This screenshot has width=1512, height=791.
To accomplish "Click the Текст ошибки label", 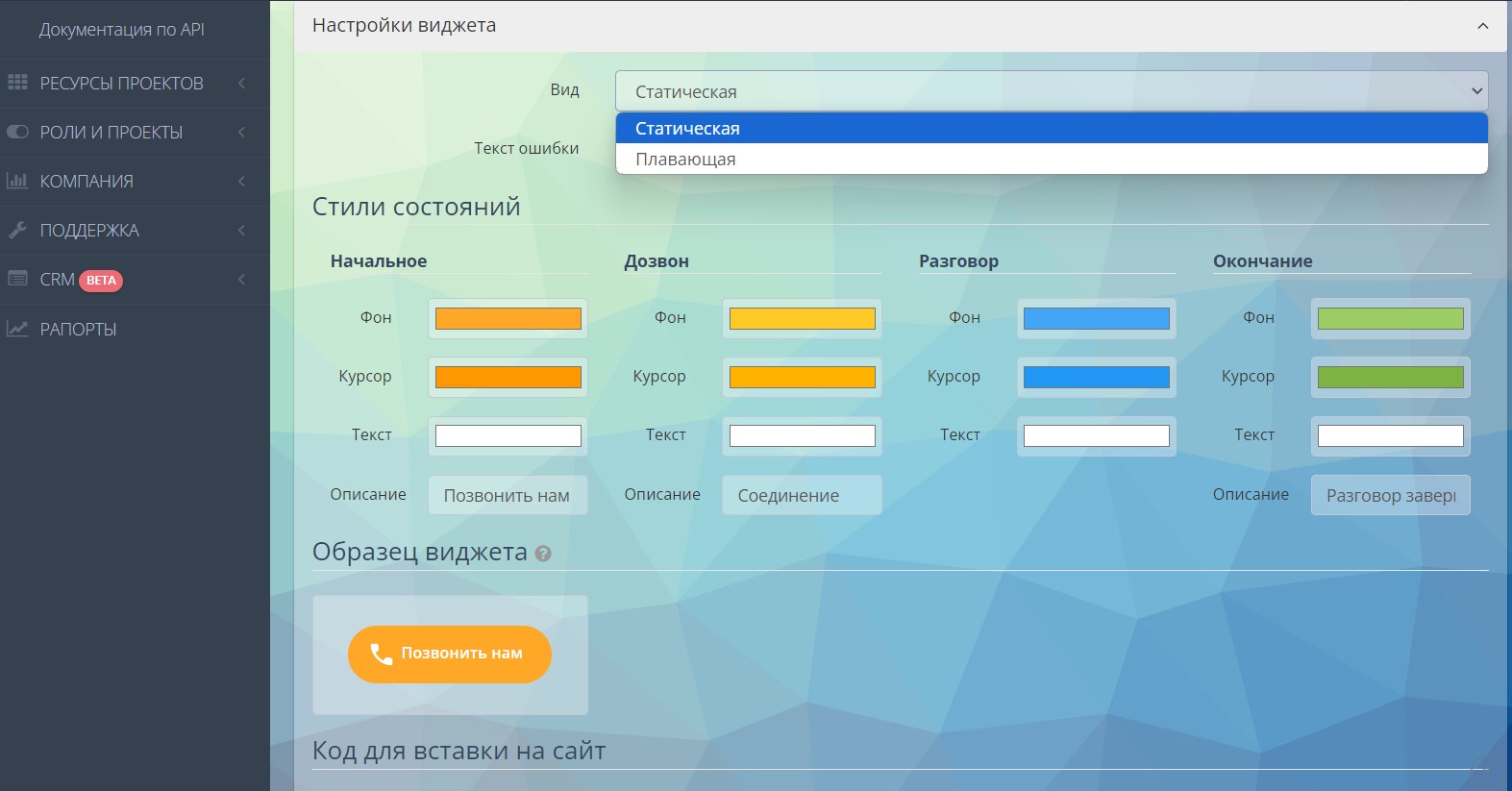I will click(x=527, y=148).
